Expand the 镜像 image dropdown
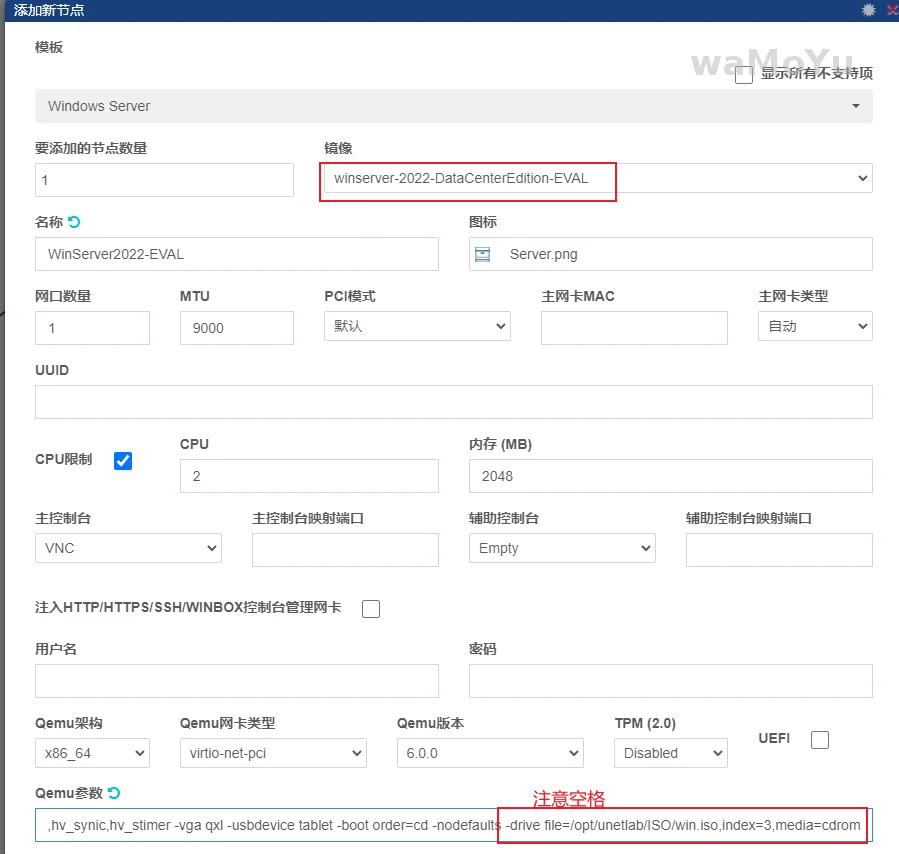 tap(596, 178)
